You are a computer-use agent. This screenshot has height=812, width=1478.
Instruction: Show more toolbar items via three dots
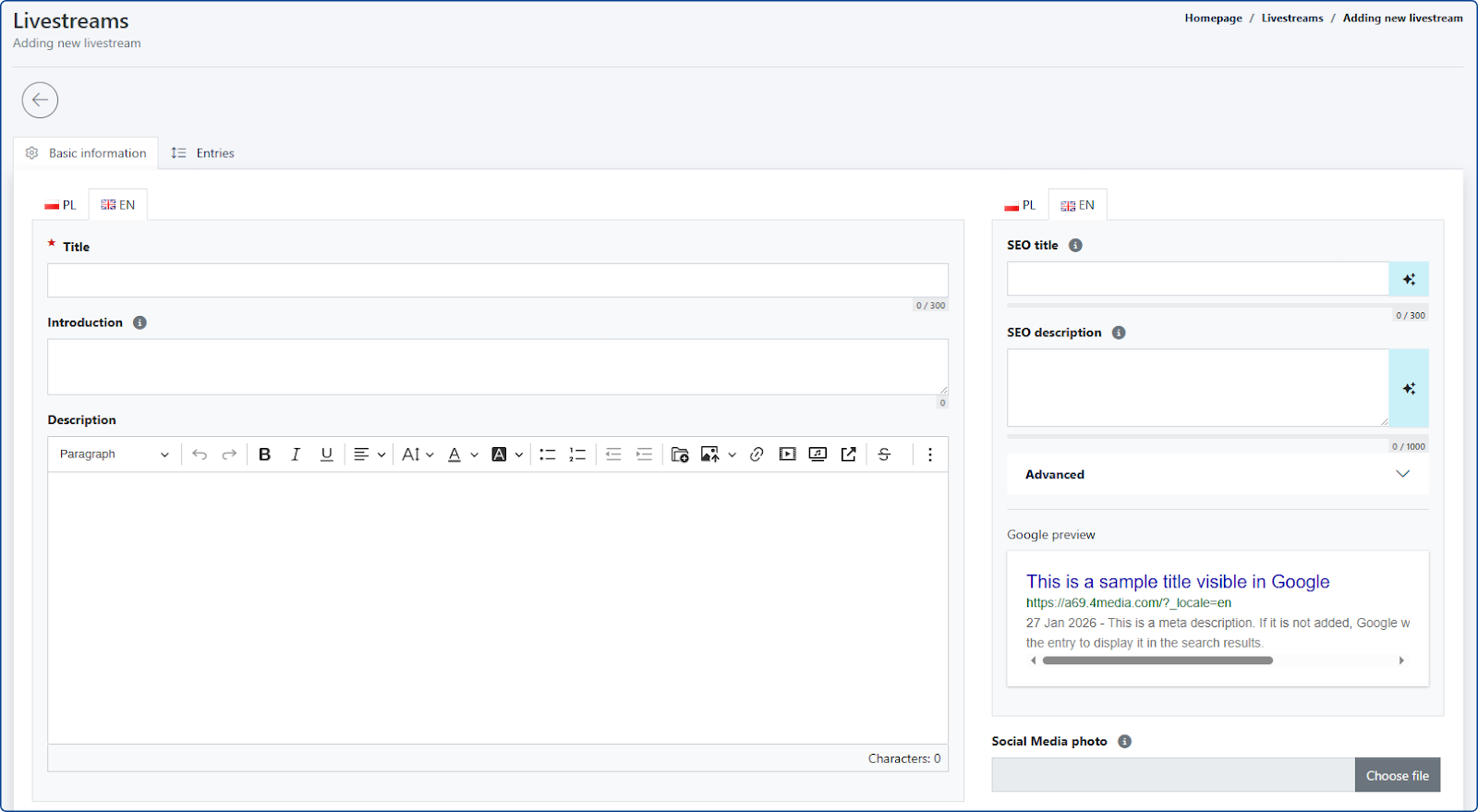tap(929, 454)
